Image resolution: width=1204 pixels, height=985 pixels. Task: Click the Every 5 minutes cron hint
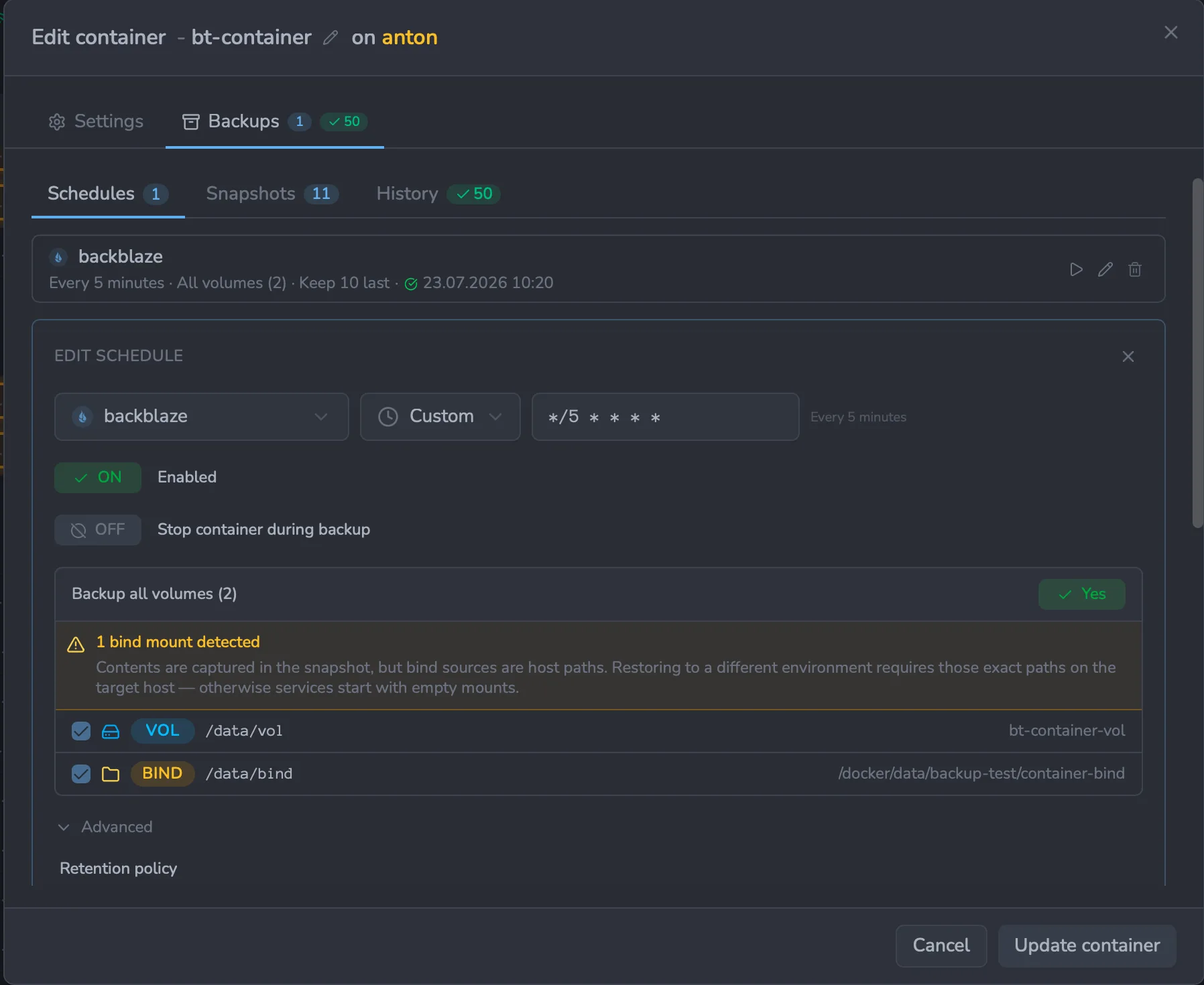point(858,417)
